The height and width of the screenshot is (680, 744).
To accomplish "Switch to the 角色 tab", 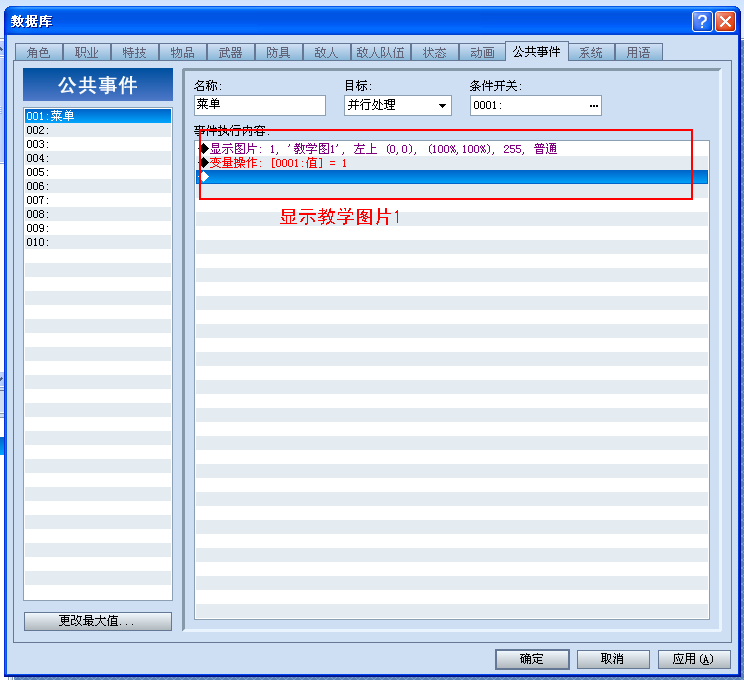I will pyautogui.click(x=39, y=52).
